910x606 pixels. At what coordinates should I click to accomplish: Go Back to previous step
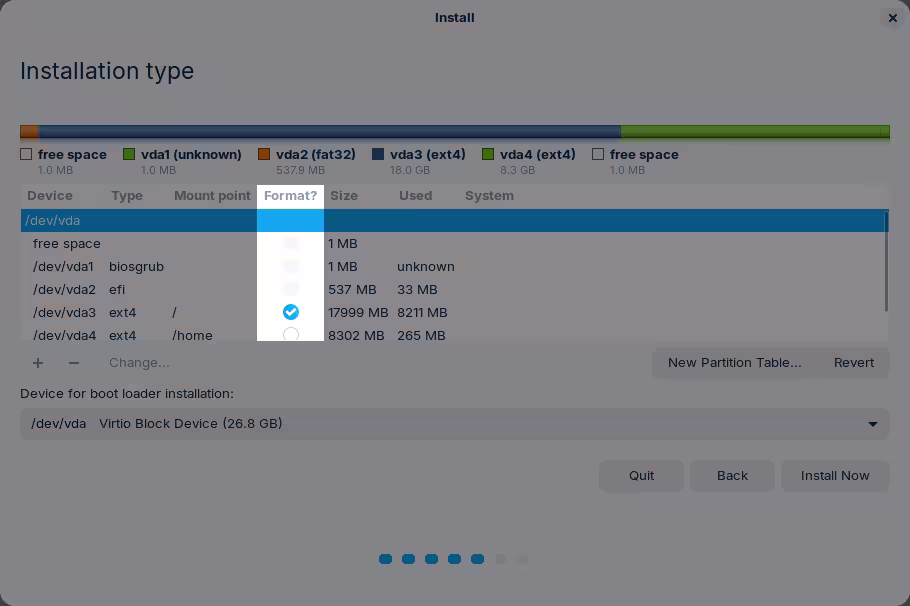[x=732, y=476]
